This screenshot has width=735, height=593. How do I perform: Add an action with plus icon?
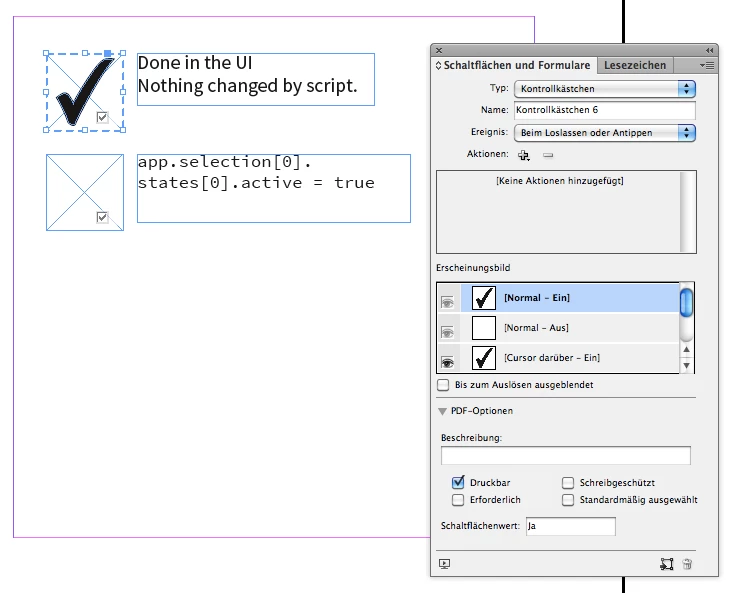pyautogui.click(x=524, y=155)
